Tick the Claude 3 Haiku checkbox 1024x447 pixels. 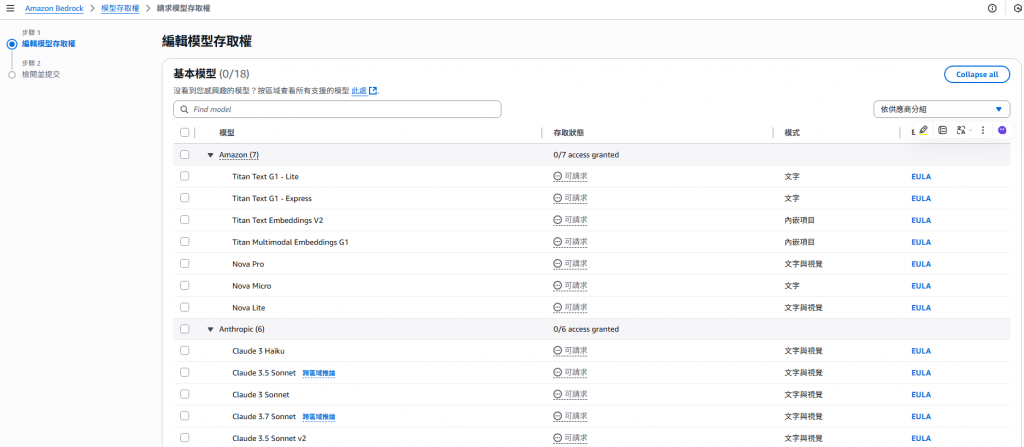[184, 351]
